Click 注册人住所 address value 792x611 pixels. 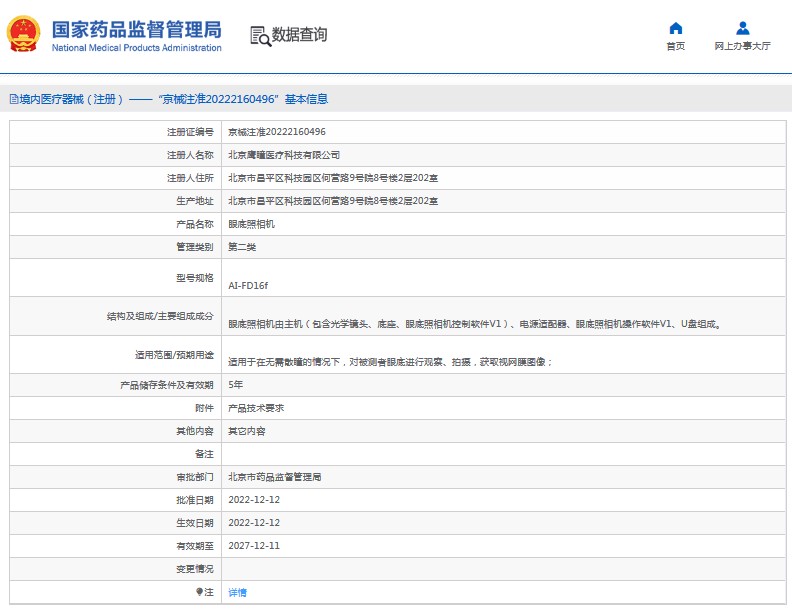point(333,178)
